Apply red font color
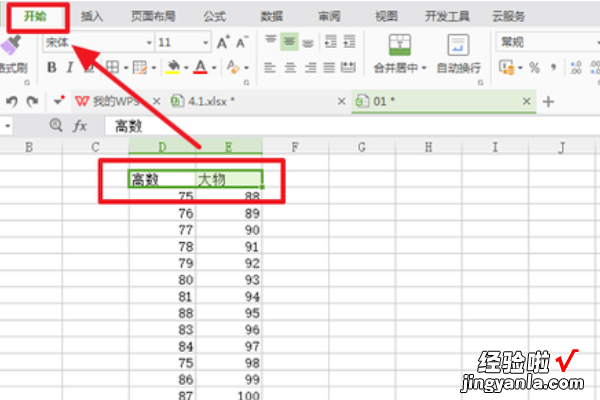 point(201,67)
